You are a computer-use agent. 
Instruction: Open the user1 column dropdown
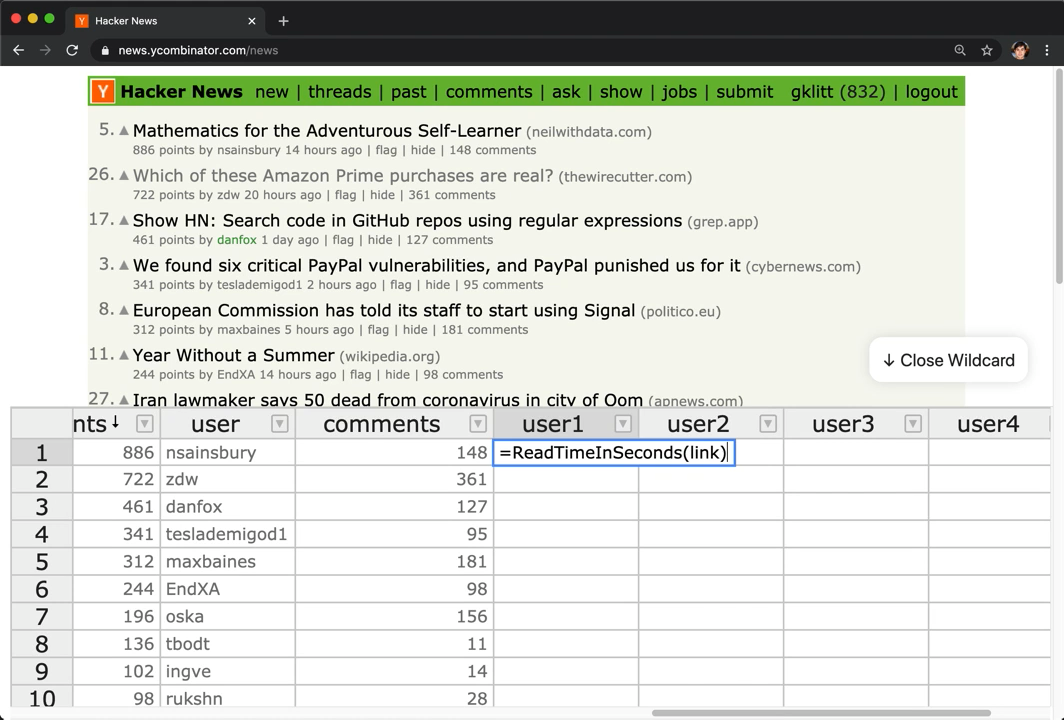[623, 424]
